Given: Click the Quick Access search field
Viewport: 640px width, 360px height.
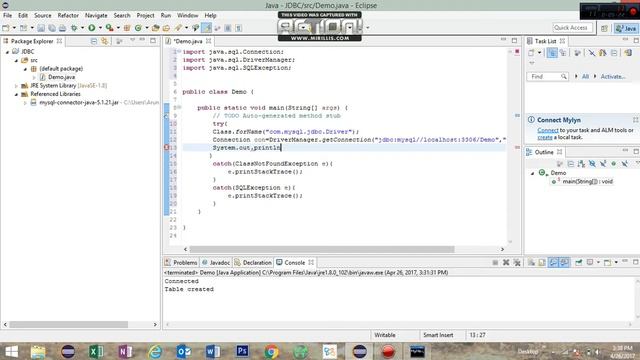Looking at the screenshot, I should tap(573, 28).
